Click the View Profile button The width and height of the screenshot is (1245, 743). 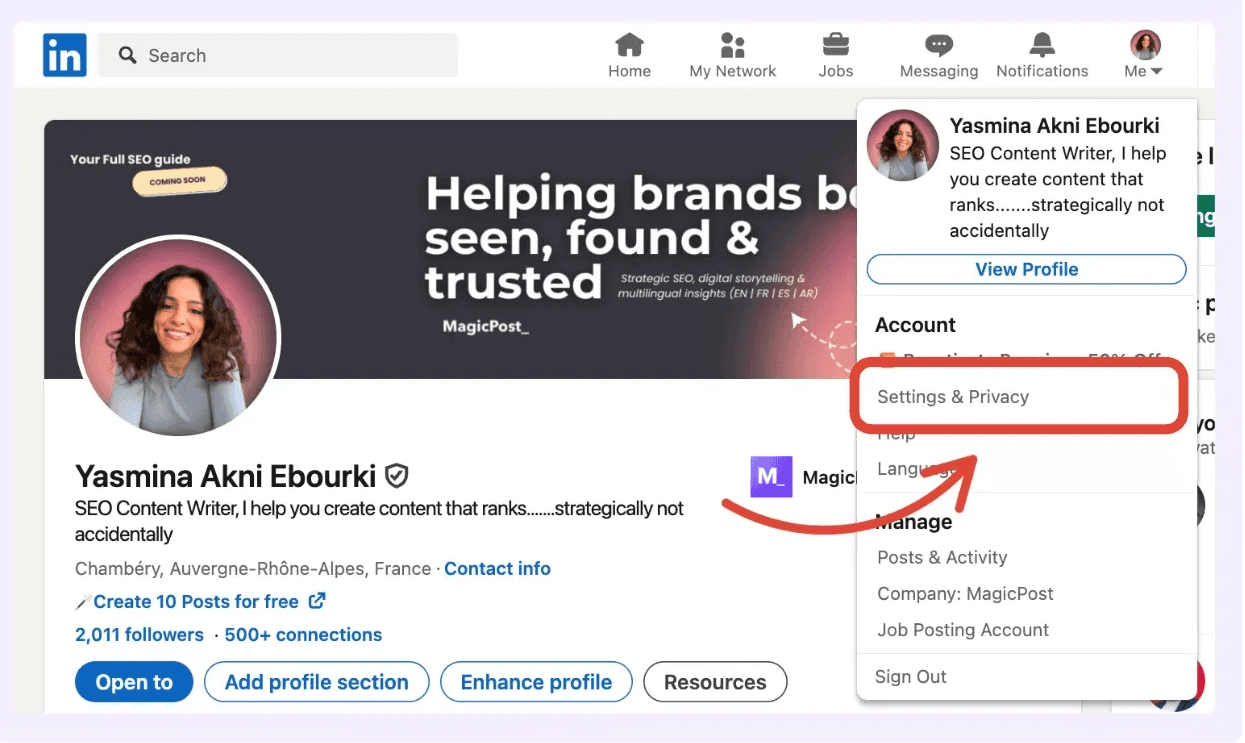point(1027,269)
